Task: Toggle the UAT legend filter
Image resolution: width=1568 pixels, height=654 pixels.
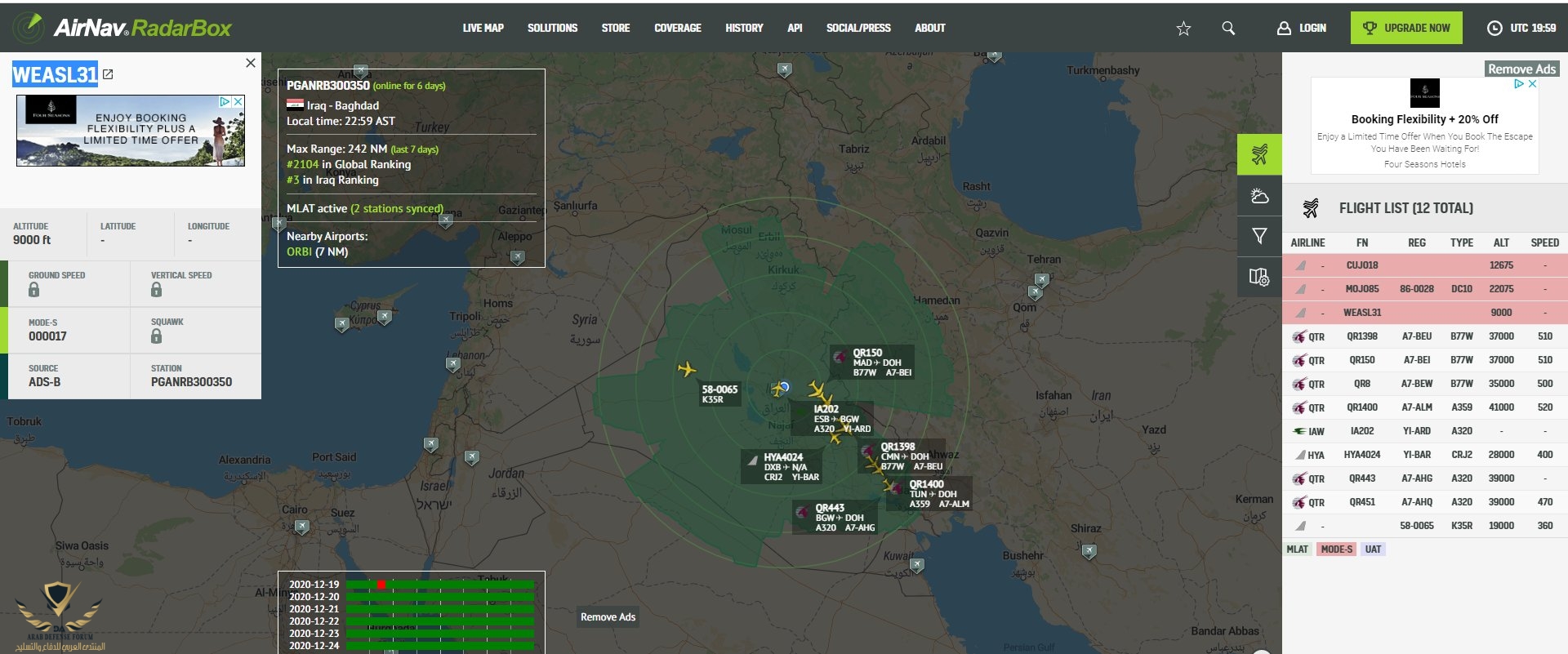Action: coord(1373,549)
